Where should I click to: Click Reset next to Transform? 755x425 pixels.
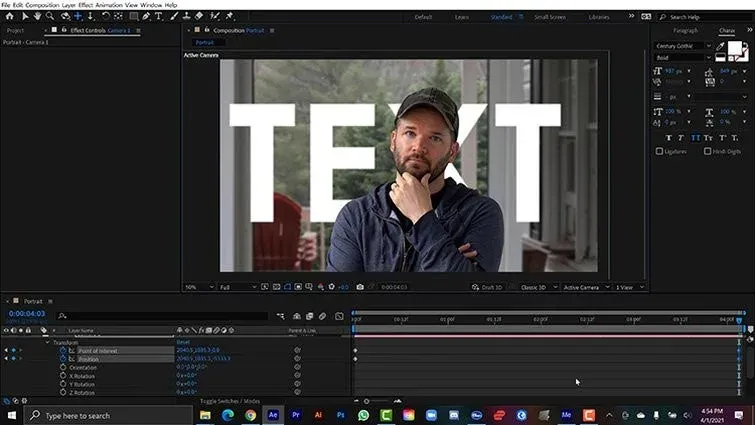(183, 342)
